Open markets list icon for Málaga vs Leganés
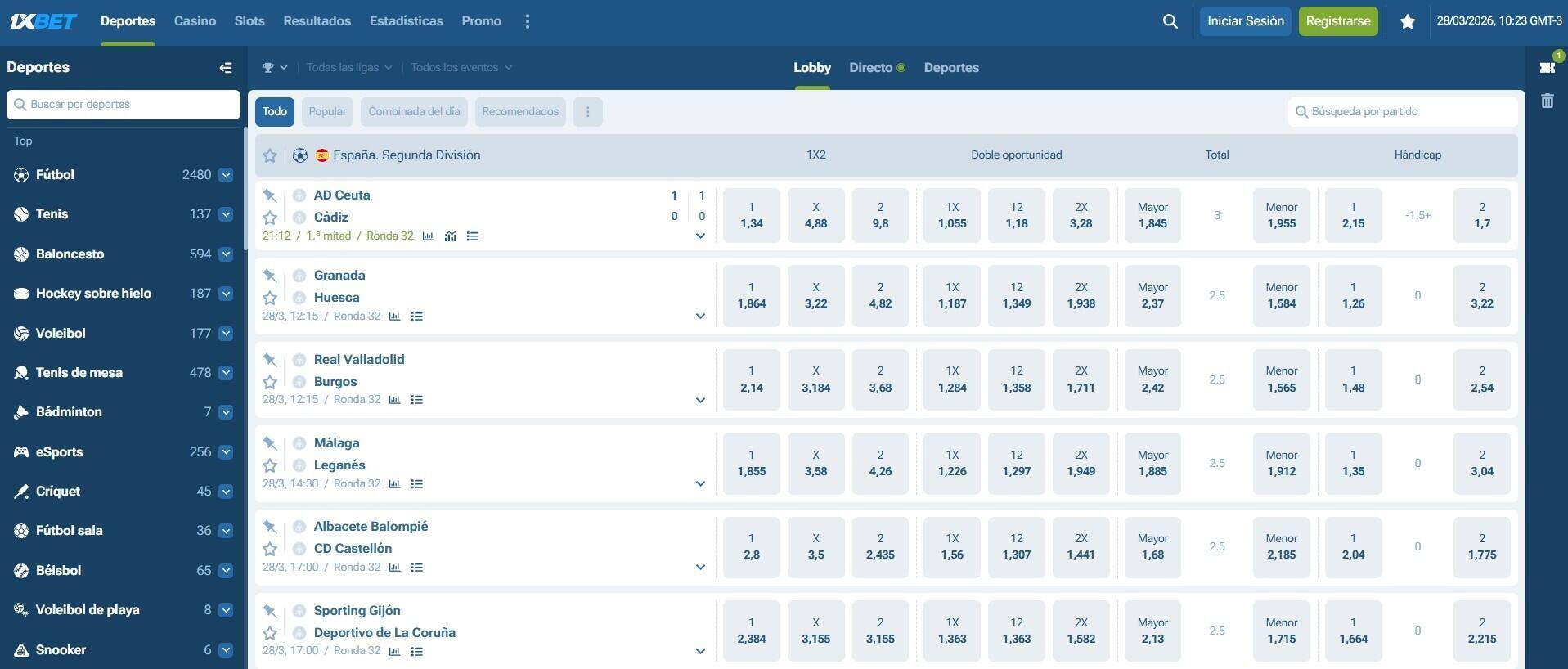Viewport: 1568px width, 669px height. [416, 483]
